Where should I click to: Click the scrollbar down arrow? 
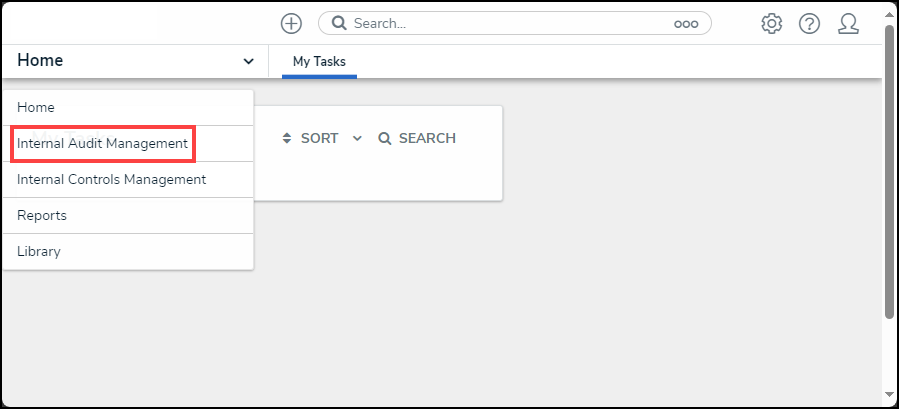(x=889, y=394)
